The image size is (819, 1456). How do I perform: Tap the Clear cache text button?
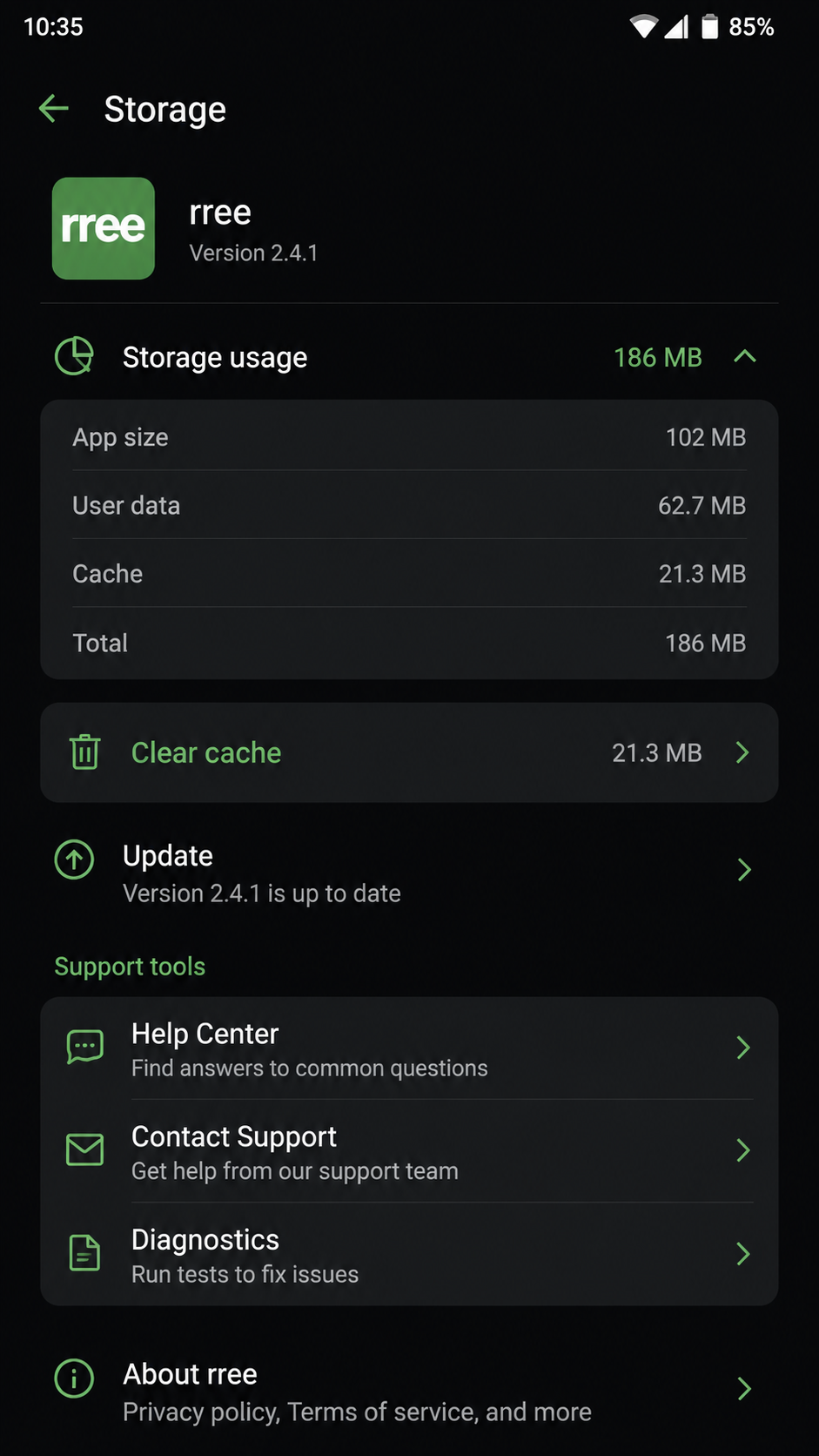[x=206, y=752]
